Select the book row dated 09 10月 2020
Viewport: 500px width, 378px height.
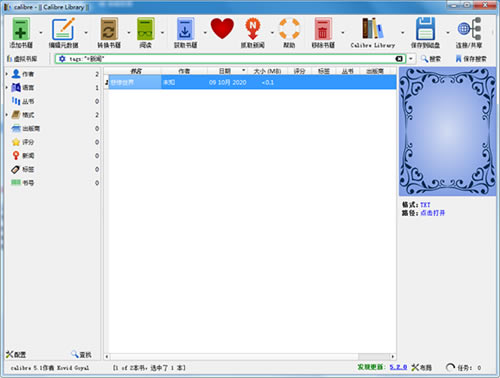250,82
